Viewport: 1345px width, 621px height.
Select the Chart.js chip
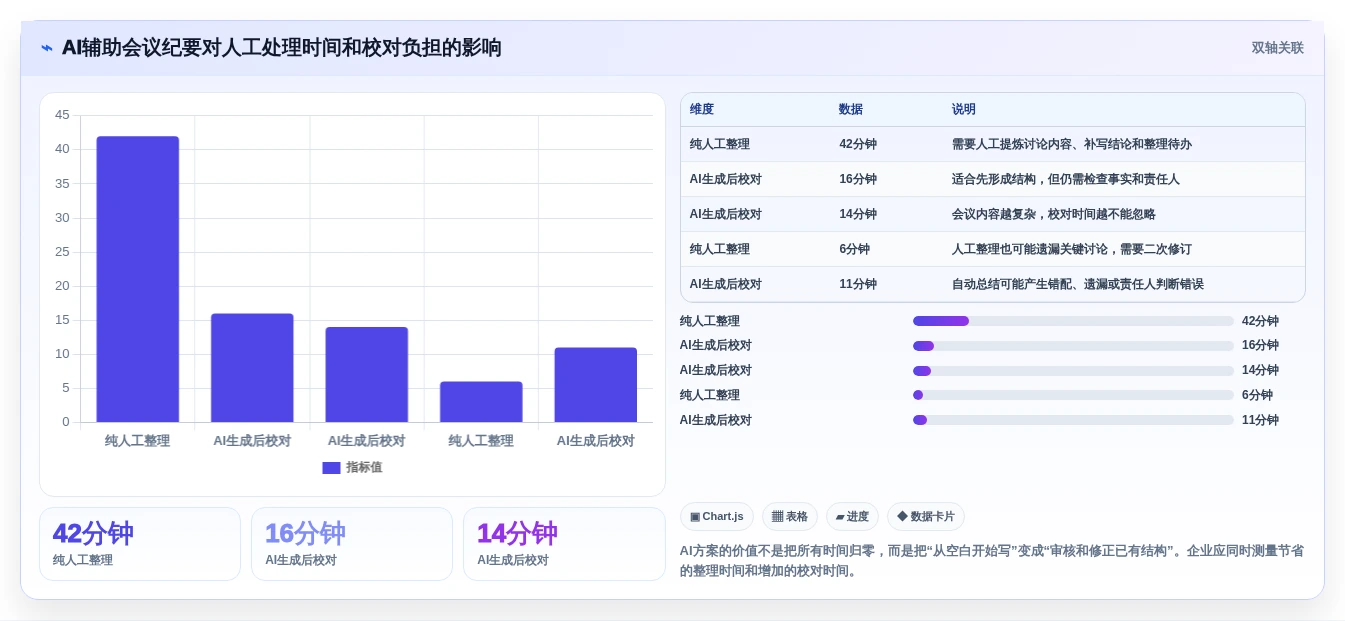716,517
